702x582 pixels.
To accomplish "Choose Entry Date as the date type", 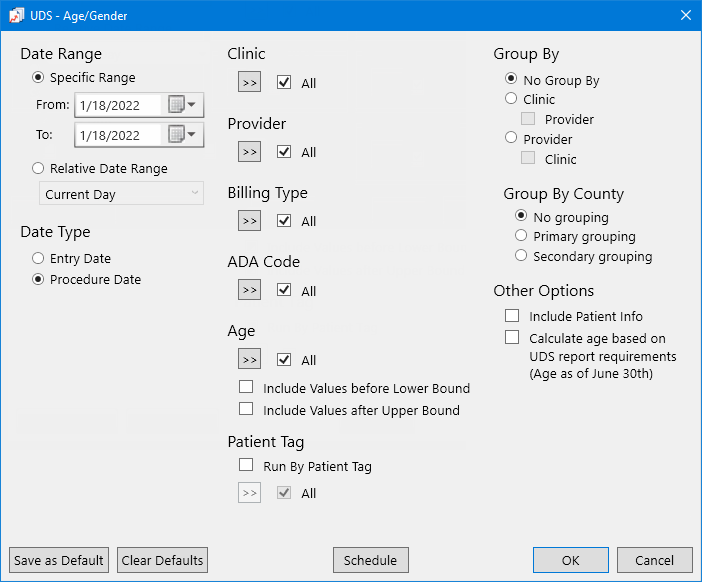I will tap(39, 259).
